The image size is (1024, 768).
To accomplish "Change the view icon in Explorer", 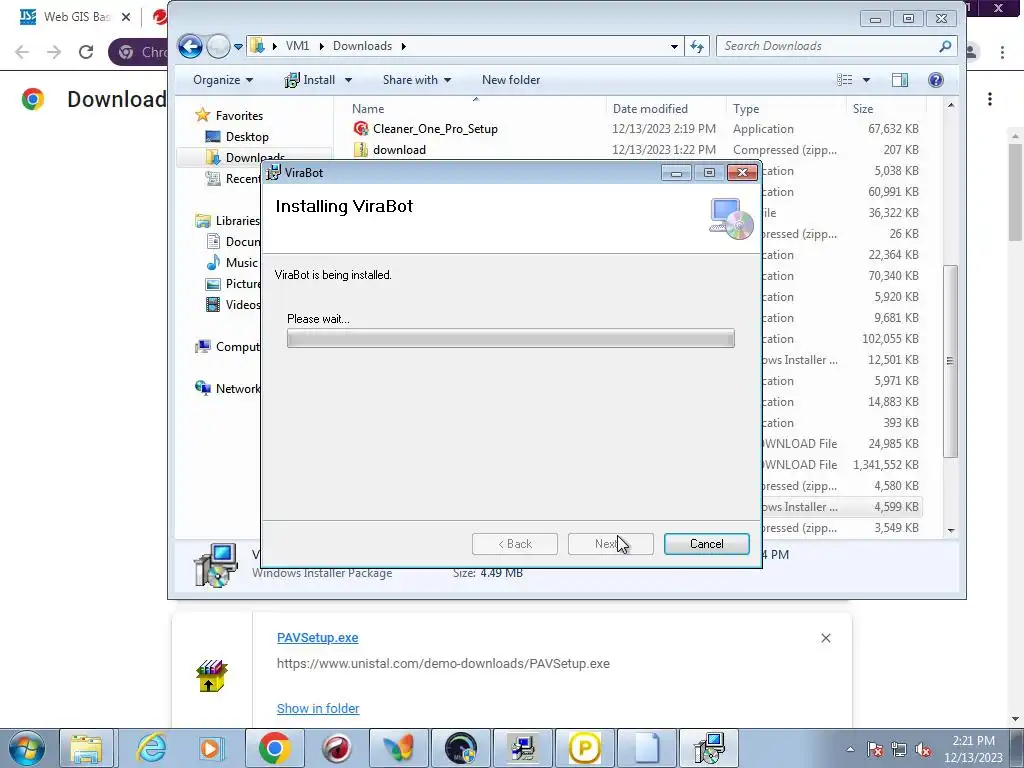I will [844, 80].
